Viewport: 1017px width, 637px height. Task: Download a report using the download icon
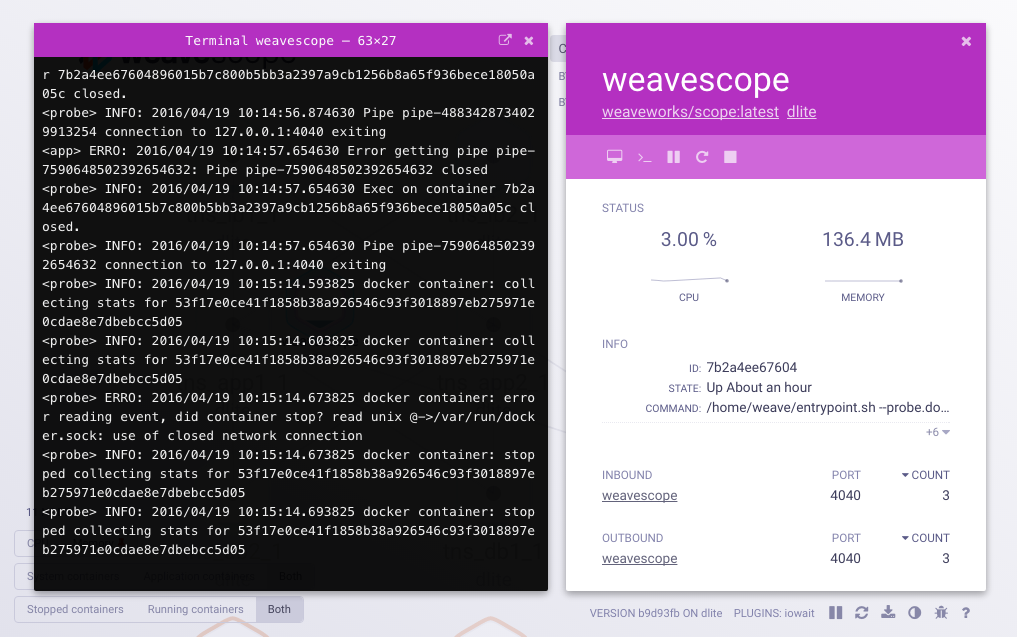[888, 612]
